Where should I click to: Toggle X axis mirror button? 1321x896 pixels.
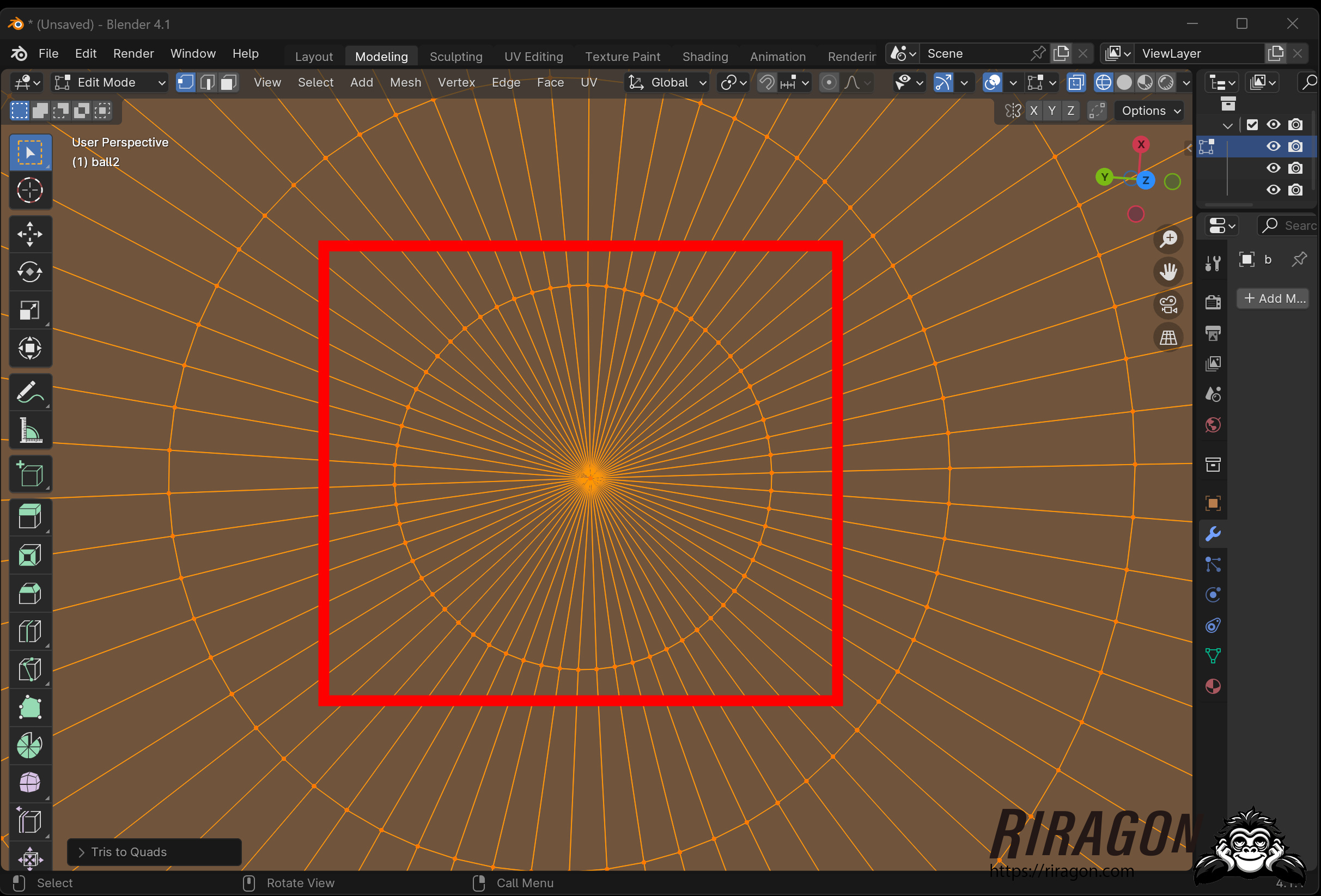coord(1033,111)
